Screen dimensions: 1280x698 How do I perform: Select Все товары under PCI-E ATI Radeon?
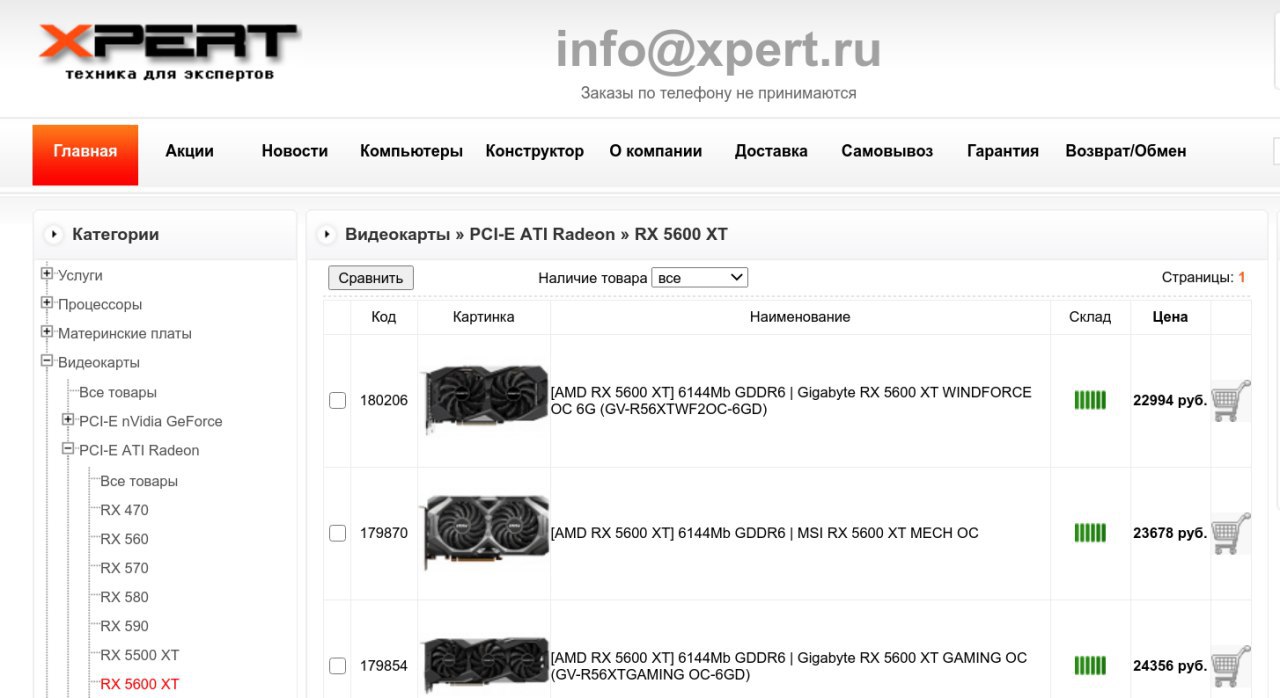(x=139, y=481)
